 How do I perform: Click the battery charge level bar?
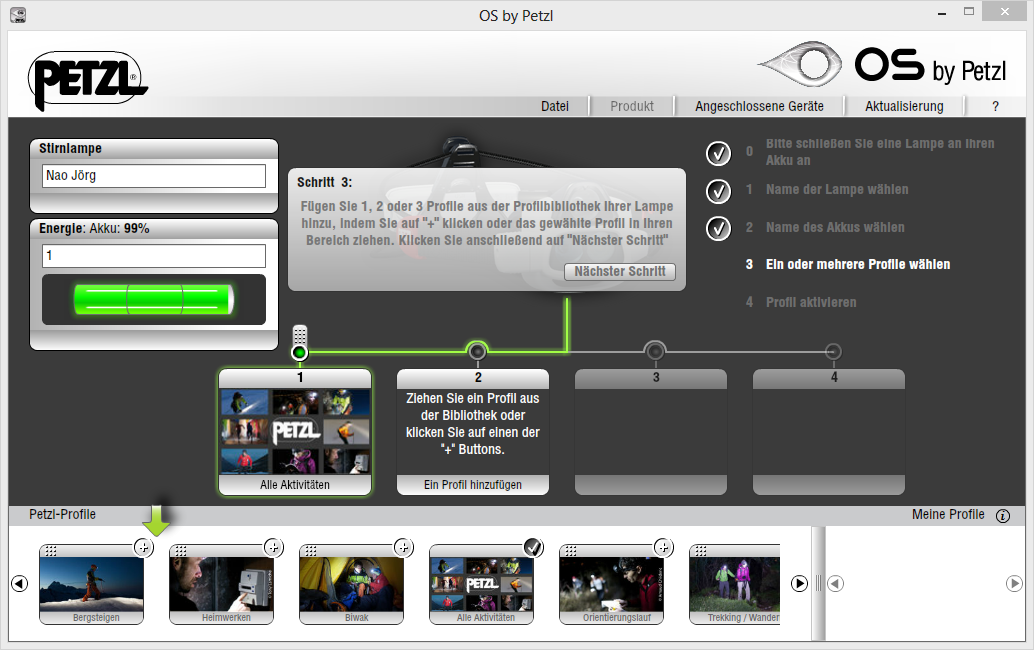tap(154, 299)
